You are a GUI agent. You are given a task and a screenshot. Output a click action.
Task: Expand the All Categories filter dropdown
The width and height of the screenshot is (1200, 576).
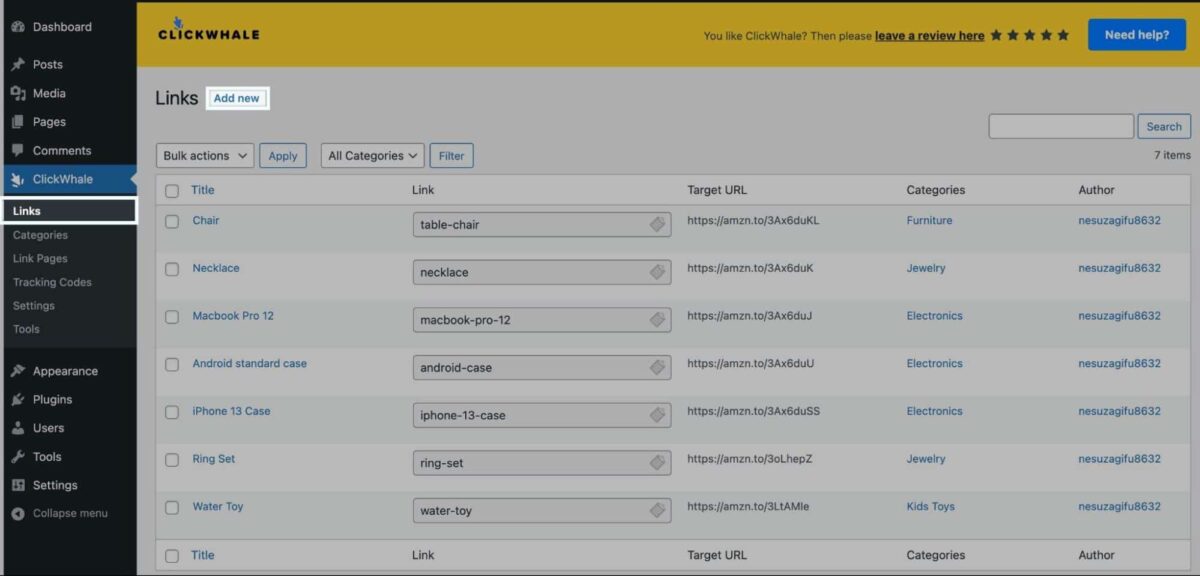(x=372, y=156)
